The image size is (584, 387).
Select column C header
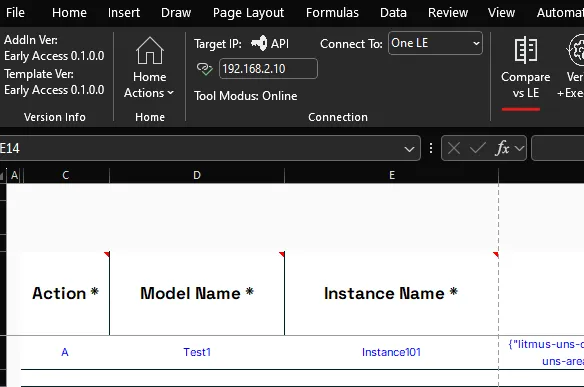coord(66,175)
